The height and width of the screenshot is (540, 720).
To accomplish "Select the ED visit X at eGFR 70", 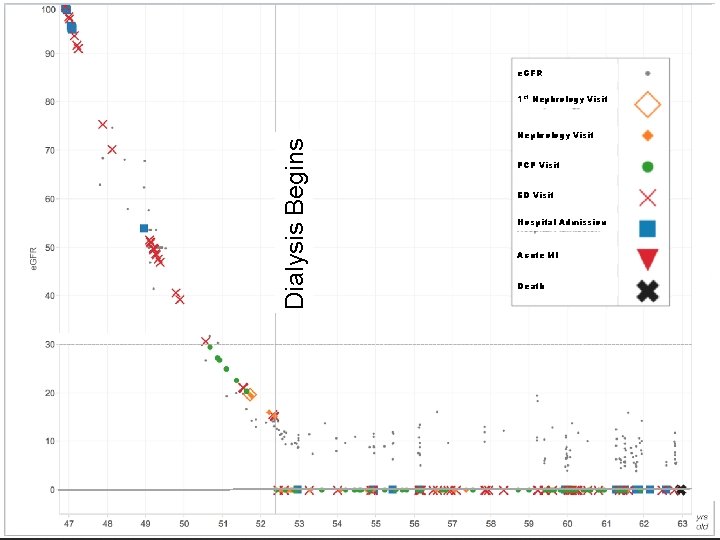I will 112,149.
